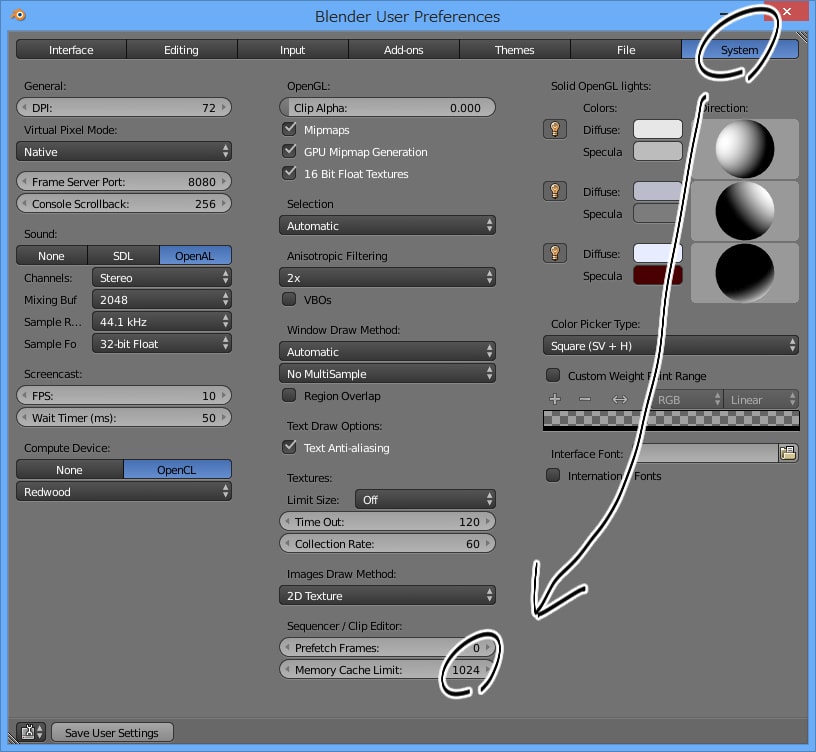Select OpenAL sound device
The height and width of the screenshot is (752, 816).
(195, 256)
